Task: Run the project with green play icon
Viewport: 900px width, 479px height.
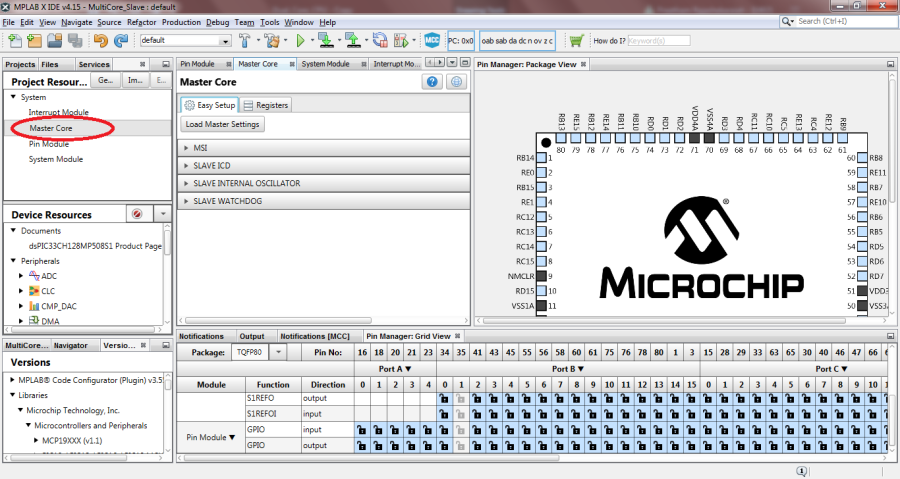Action: click(x=299, y=41)
